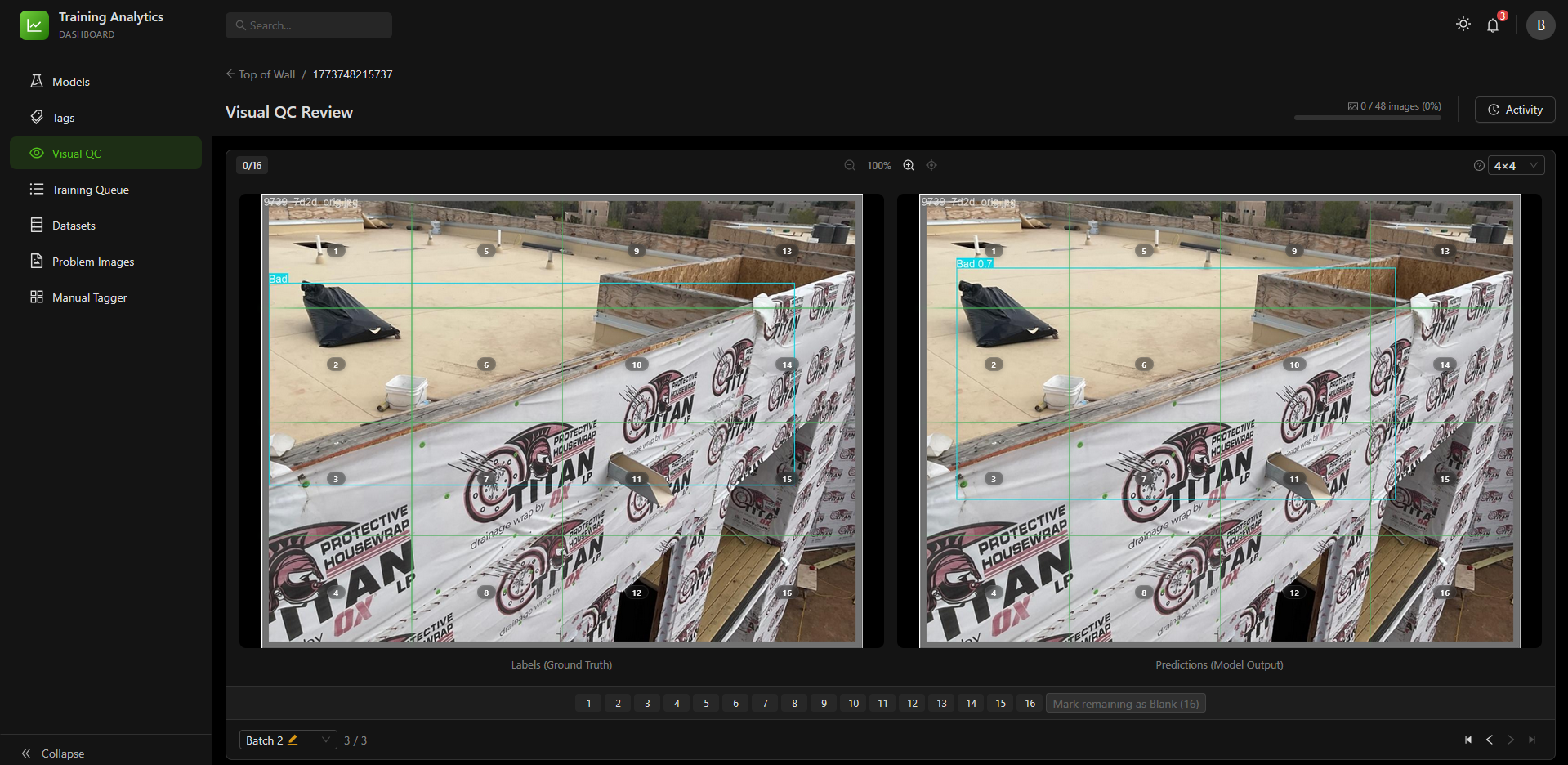Reset view with the crosshair icon

pos(931,165)
